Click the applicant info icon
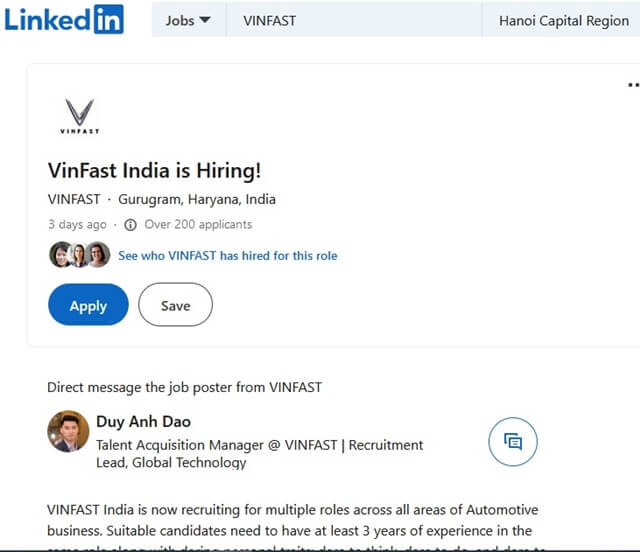 coord(130,225)
